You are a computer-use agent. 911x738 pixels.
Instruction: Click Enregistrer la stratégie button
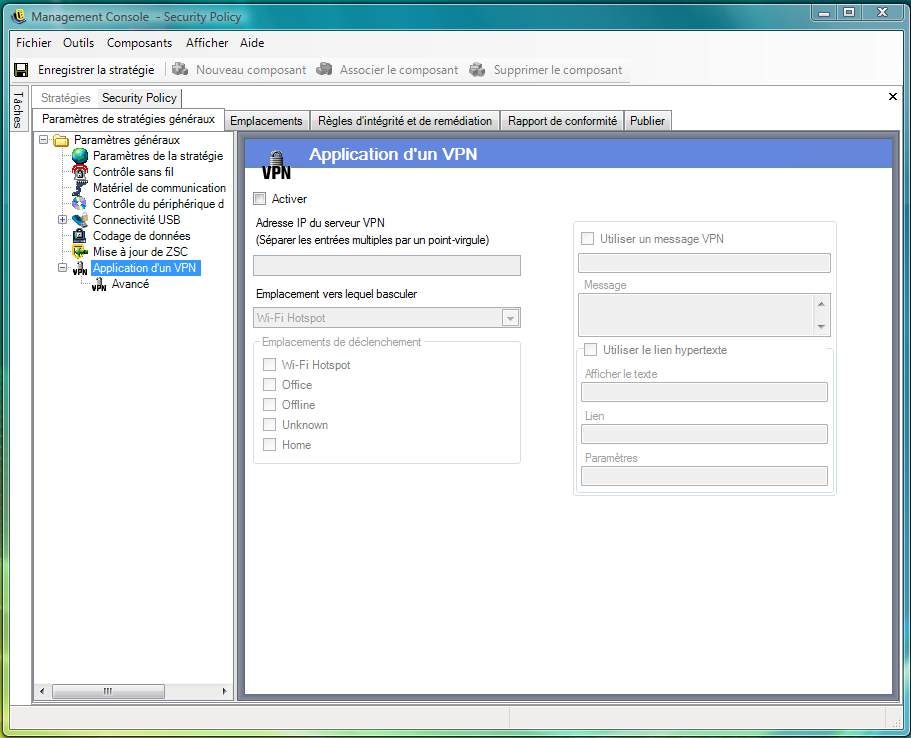[85, 70]
